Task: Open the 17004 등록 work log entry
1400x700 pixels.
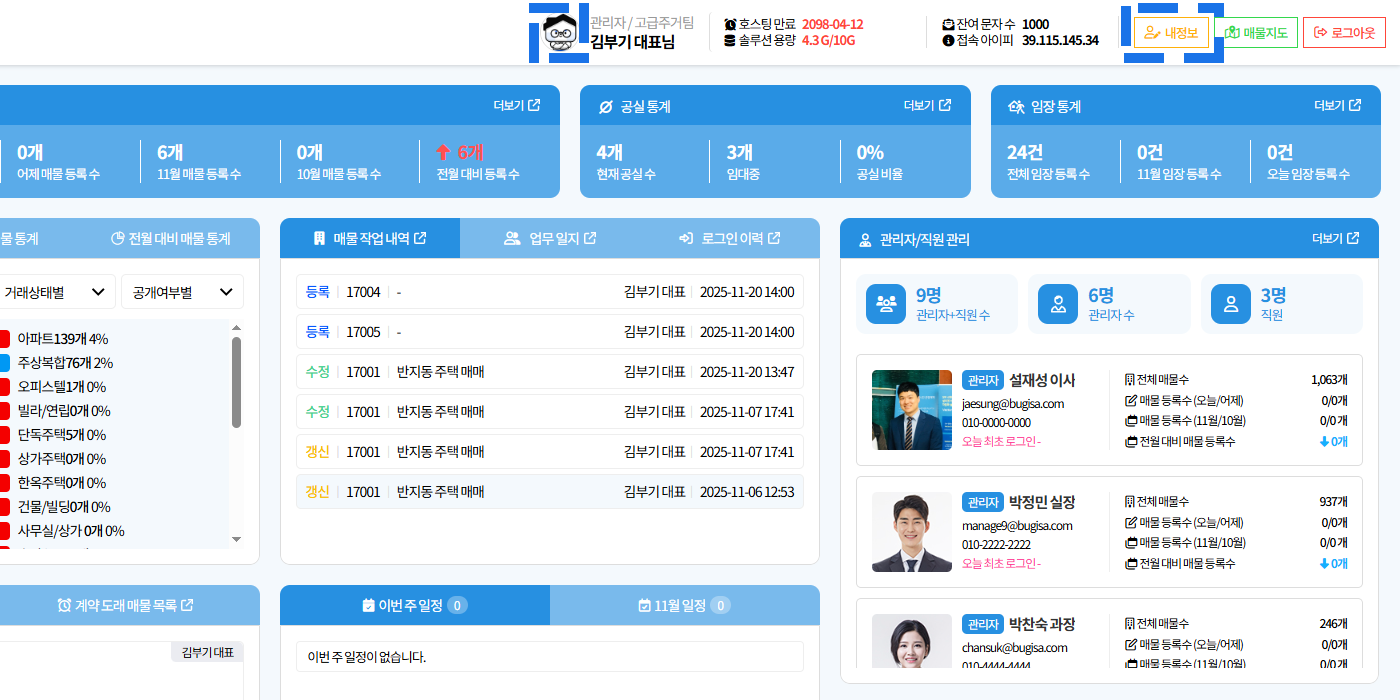Action: pyautogui.click(x=550, y=292)
